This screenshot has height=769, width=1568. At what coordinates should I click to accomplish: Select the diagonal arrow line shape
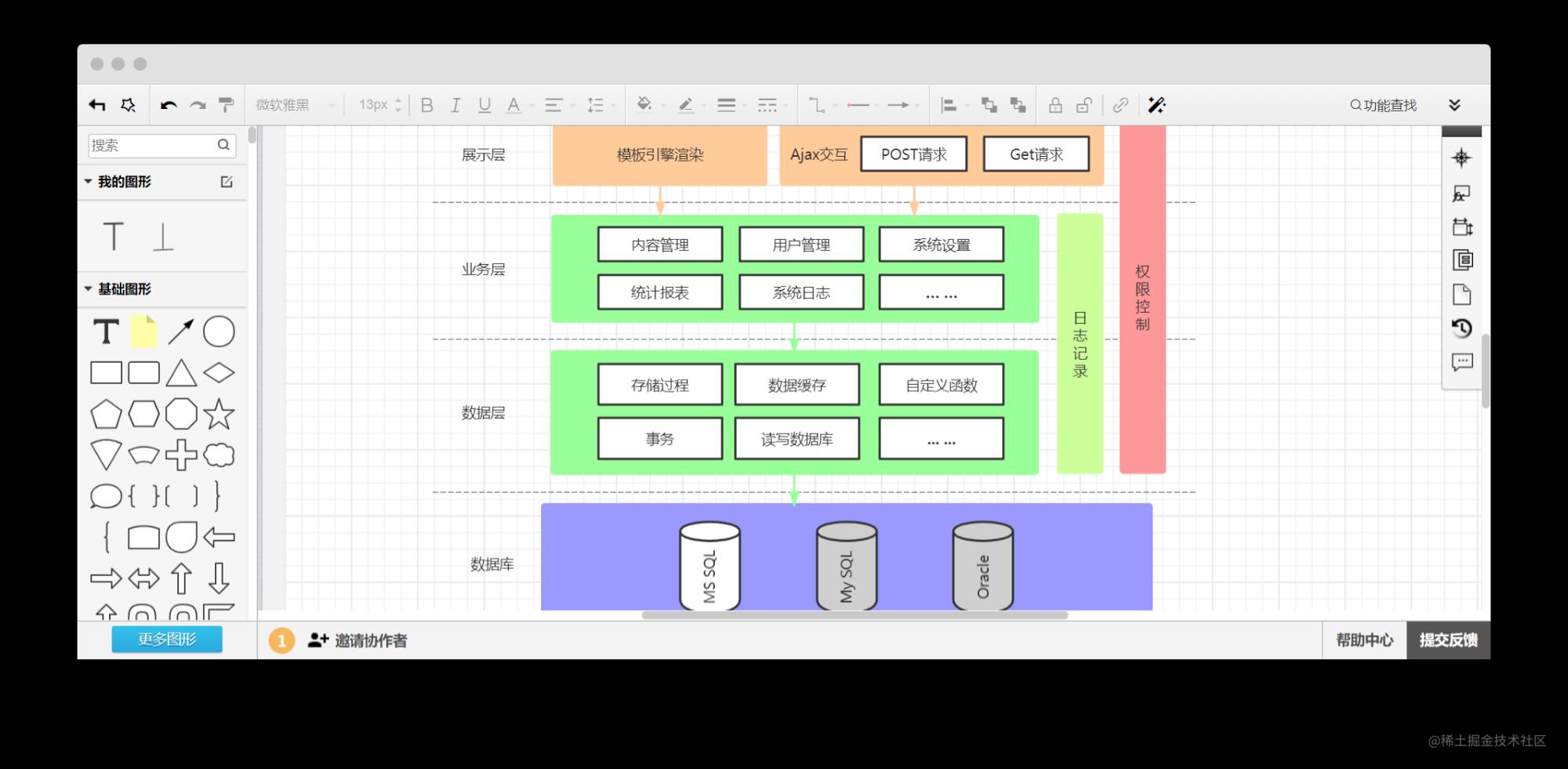[180, 332]
